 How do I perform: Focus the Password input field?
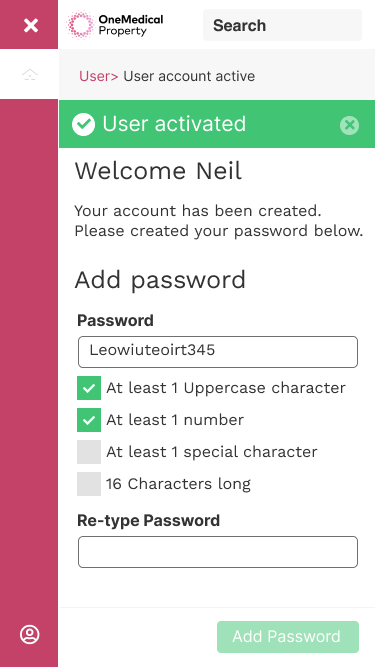pyautogui.click(x=218, y=352)
